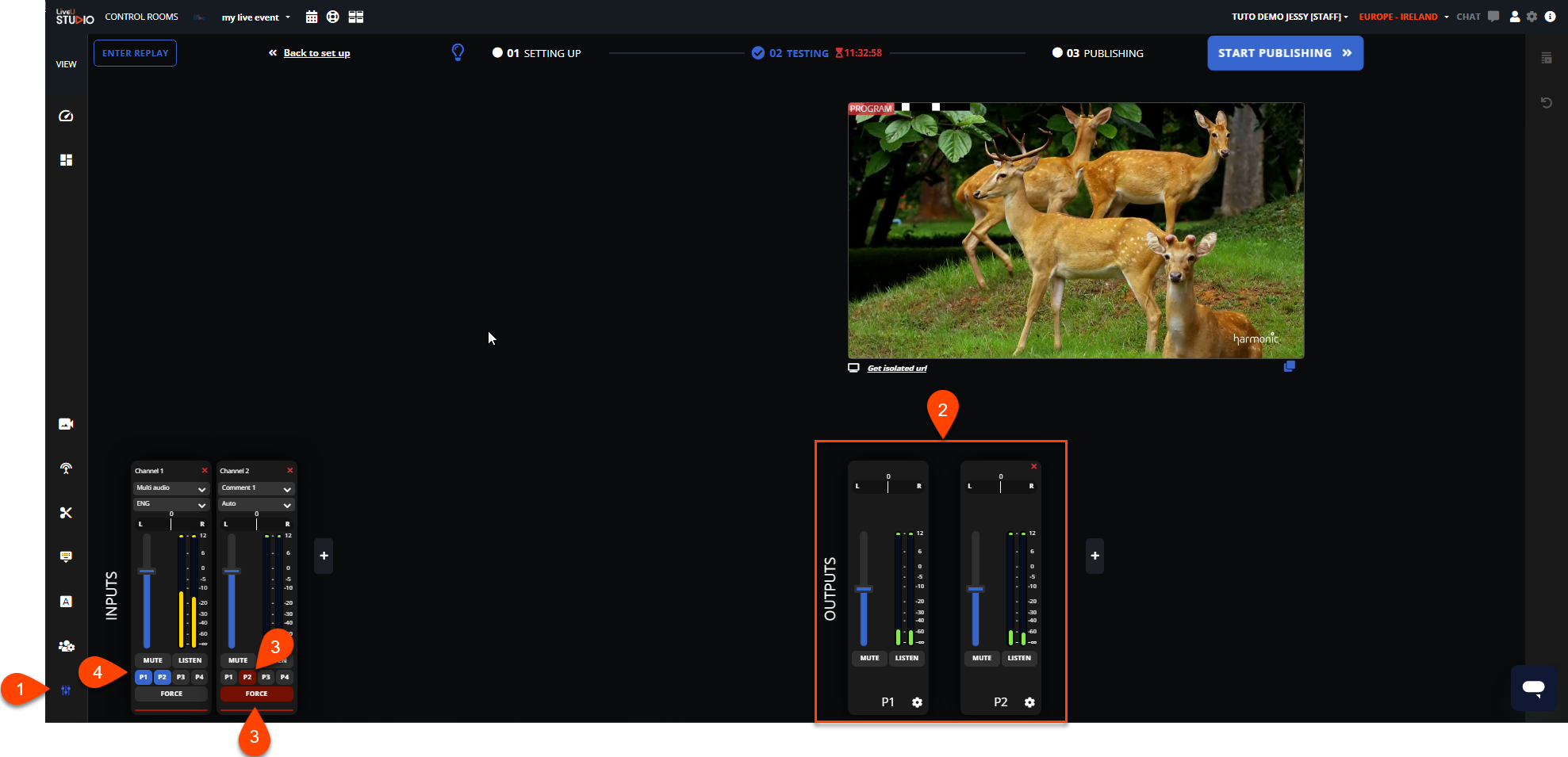The height and width of the screenshot is (757, 1568).
Task: Open the dashboard speedometer icon
Action: pyautogui.click(x=66, y=116)
